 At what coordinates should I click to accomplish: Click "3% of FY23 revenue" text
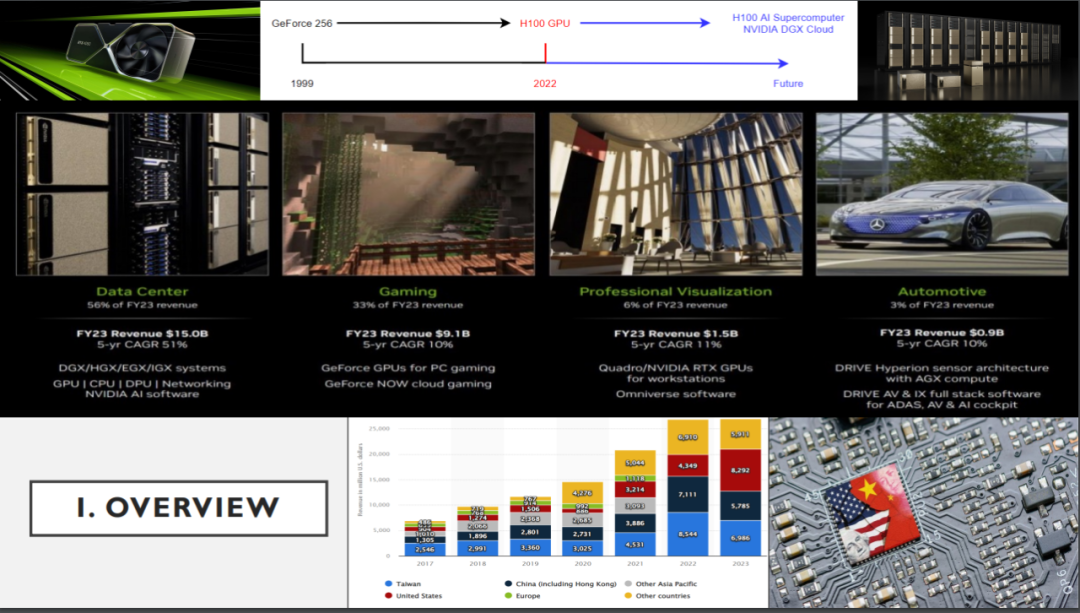942,305
